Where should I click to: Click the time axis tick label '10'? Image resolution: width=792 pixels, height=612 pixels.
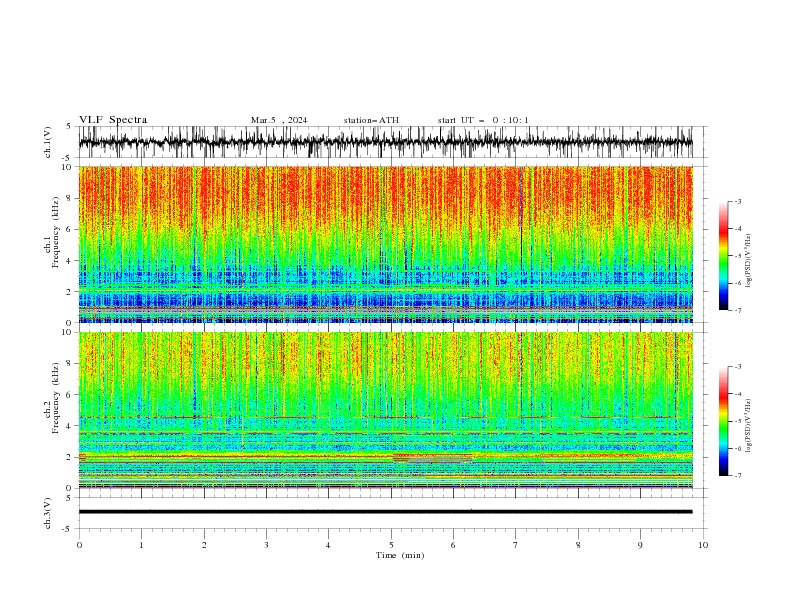click(x=703, y=545)
